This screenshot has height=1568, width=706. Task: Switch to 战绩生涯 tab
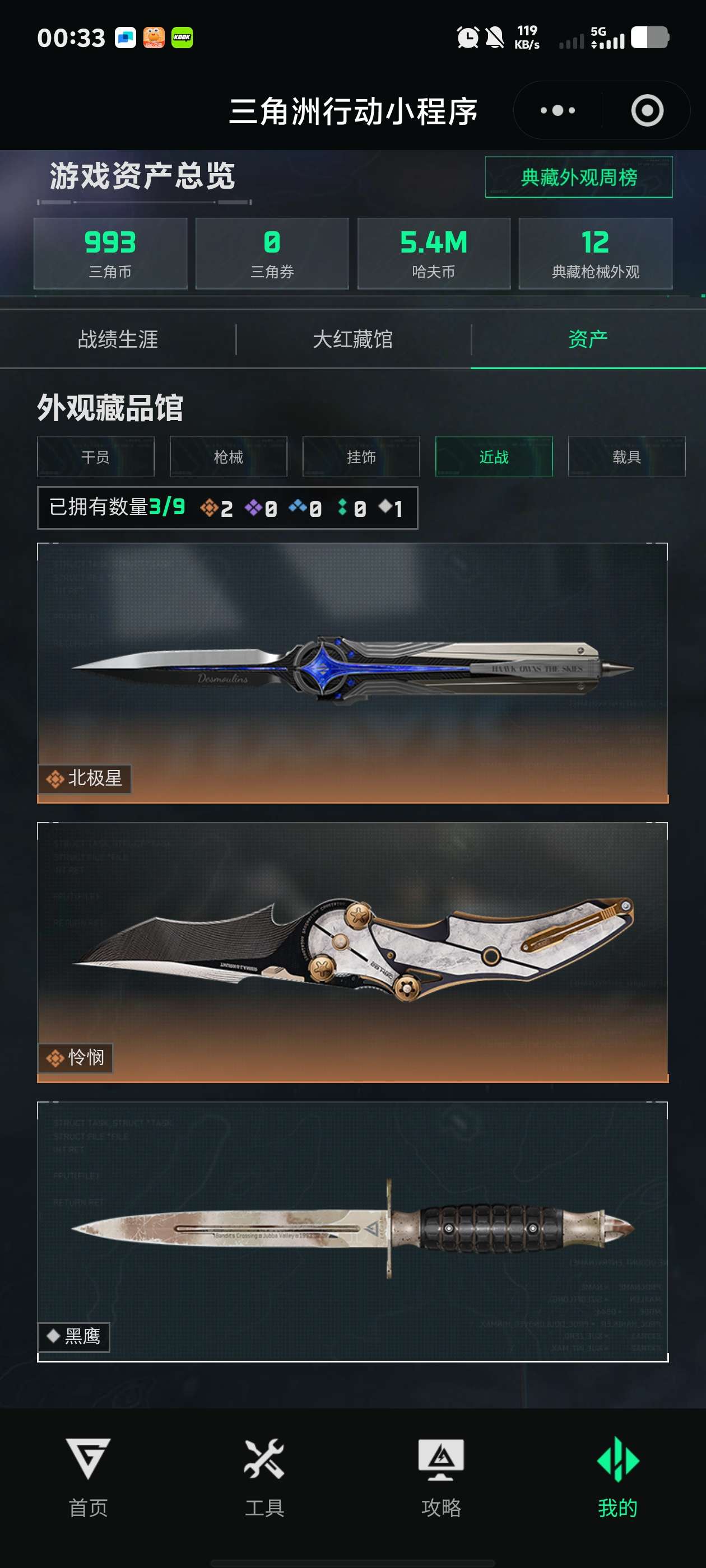(x=118, y=339)
